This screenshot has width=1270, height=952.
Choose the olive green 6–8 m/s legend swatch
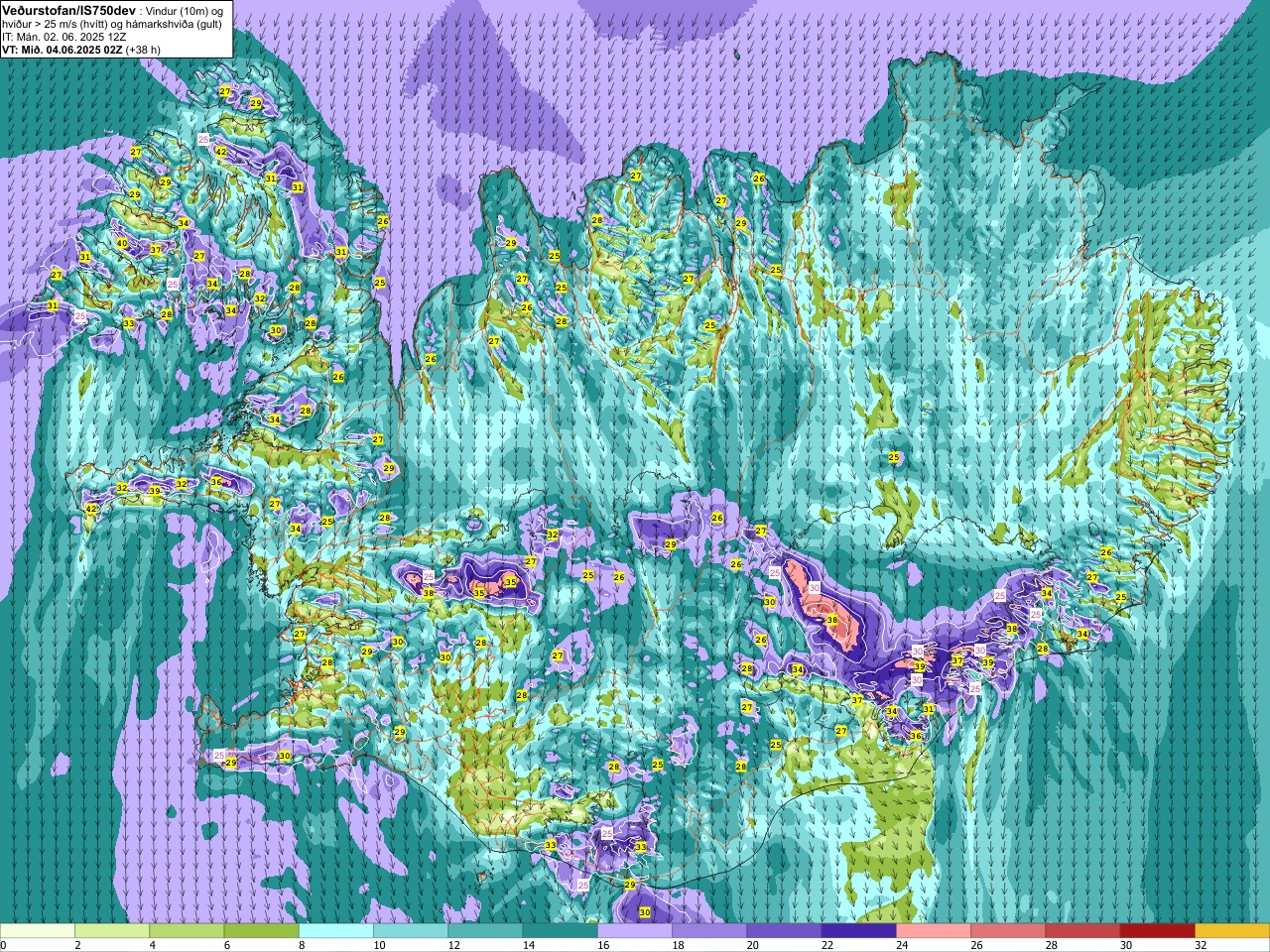tap(261, 932)
